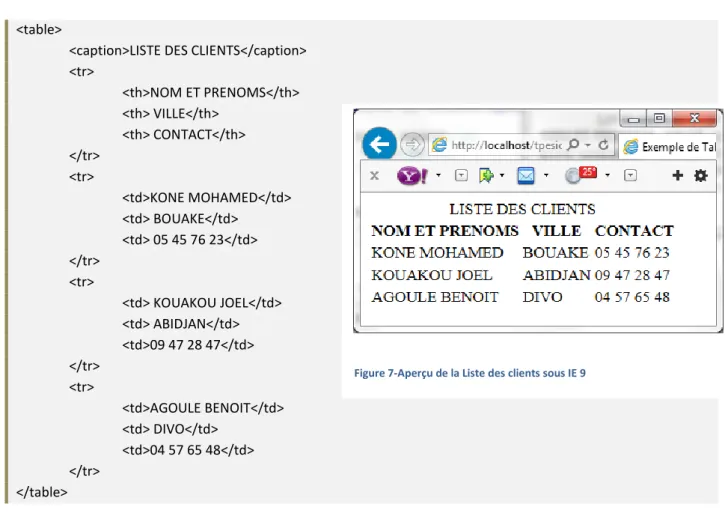The width and height of the screenshot is (725, 516).
Task: Open the Mail envelope icon
Action: pyautogui.click(x=526, y=176)
